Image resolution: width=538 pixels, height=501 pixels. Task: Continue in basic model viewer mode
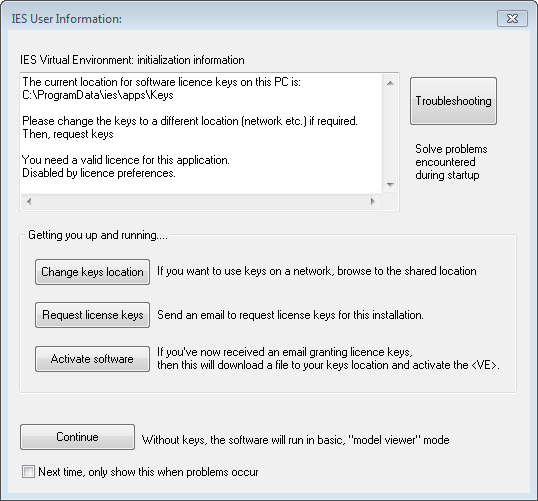(77, 437)
